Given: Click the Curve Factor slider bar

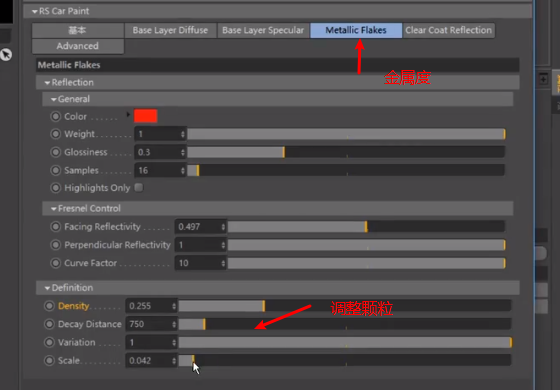Looking at the screenshot, I should [366, 263].
